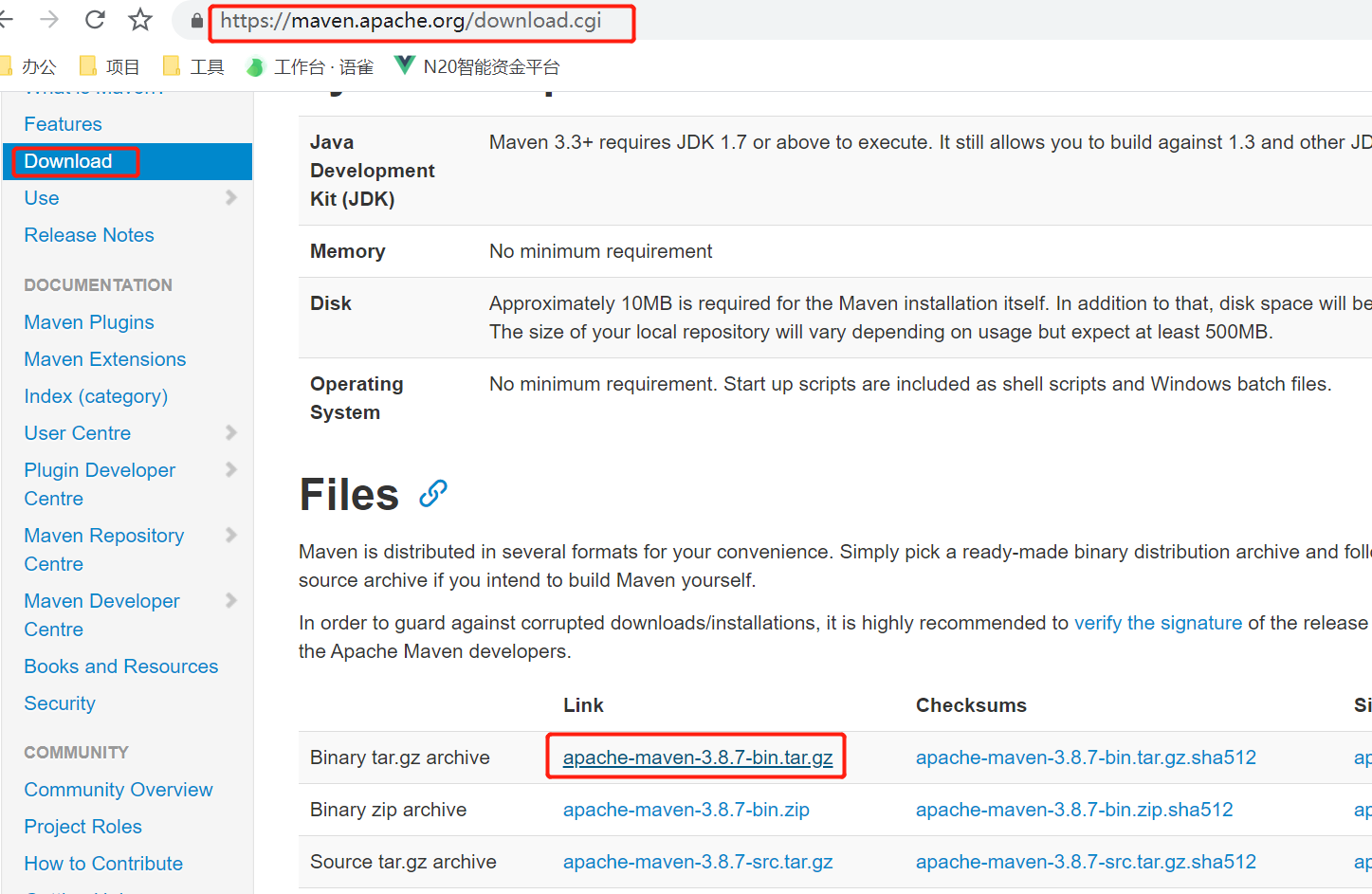Open the 项目 bookmark folder
This screenshot has width=1372, height=894.
[x=110, y=66]
